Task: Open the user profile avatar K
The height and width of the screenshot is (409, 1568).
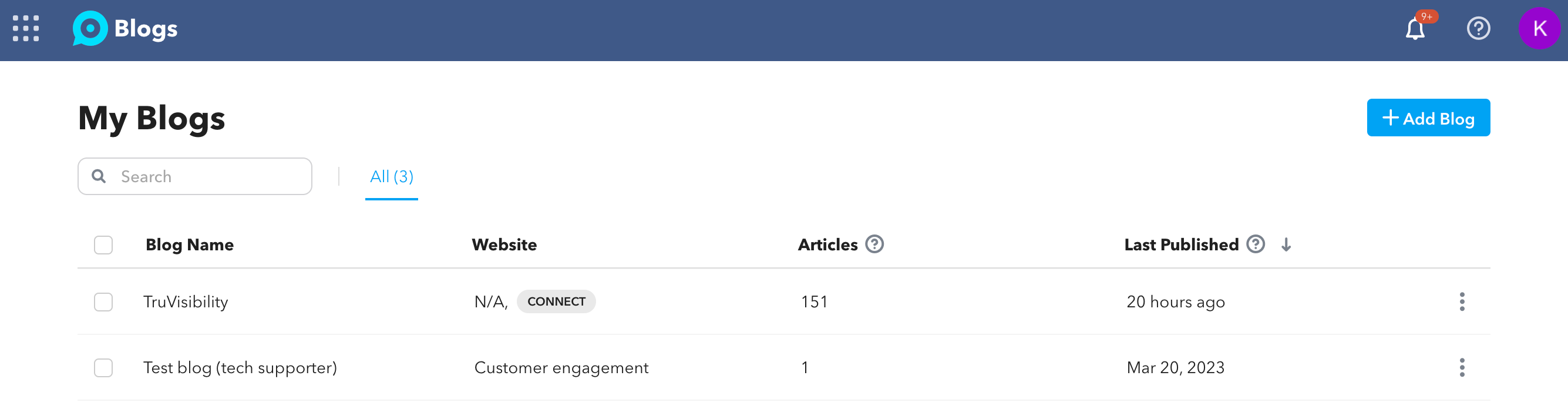Action: click(1539, 29)
